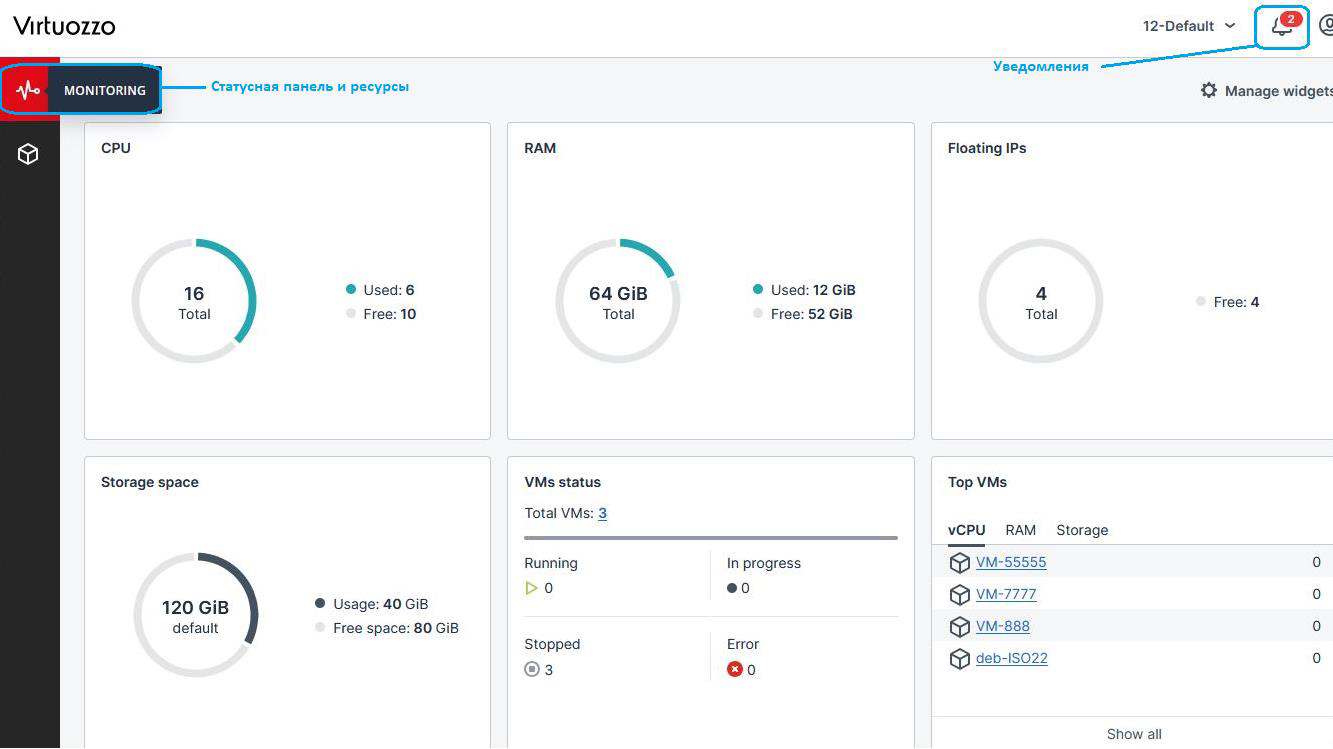Open the virtual machines cube icon in sidebar
Viewport: 1333px width, 749px height.
(x=28, y=154)
